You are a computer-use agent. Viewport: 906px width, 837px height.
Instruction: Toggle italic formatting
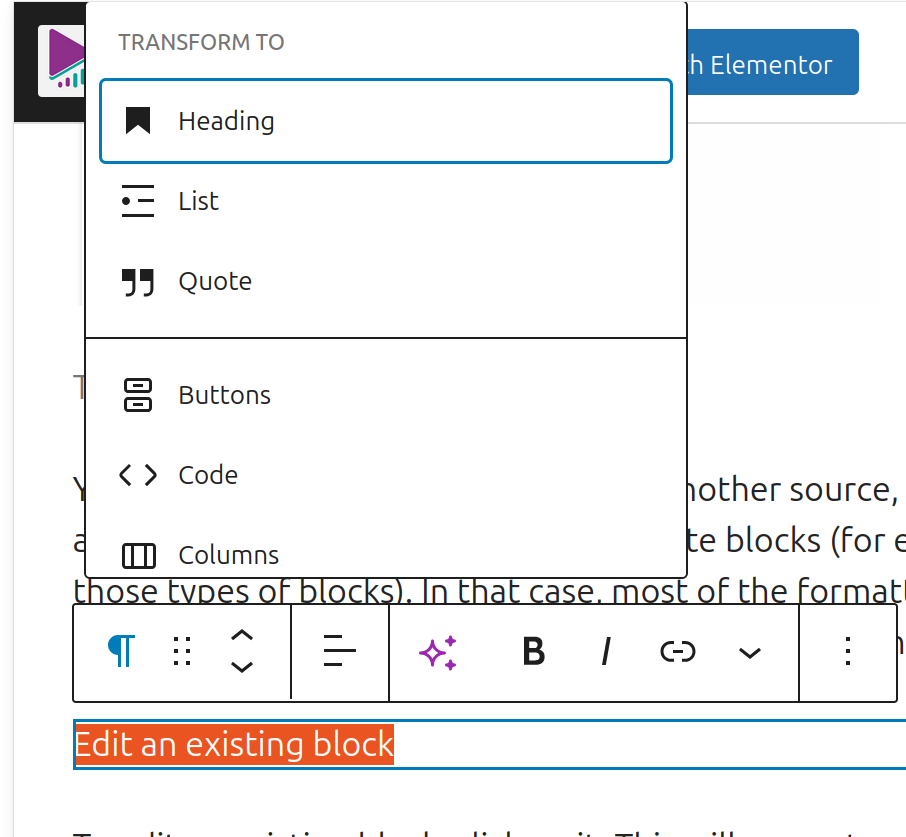coord(605,652)
